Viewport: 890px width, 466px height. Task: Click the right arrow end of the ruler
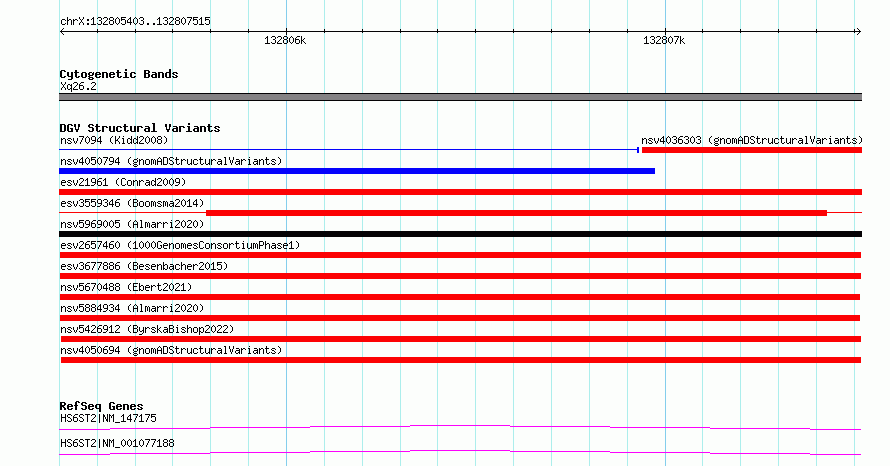(x=858, y=32)
